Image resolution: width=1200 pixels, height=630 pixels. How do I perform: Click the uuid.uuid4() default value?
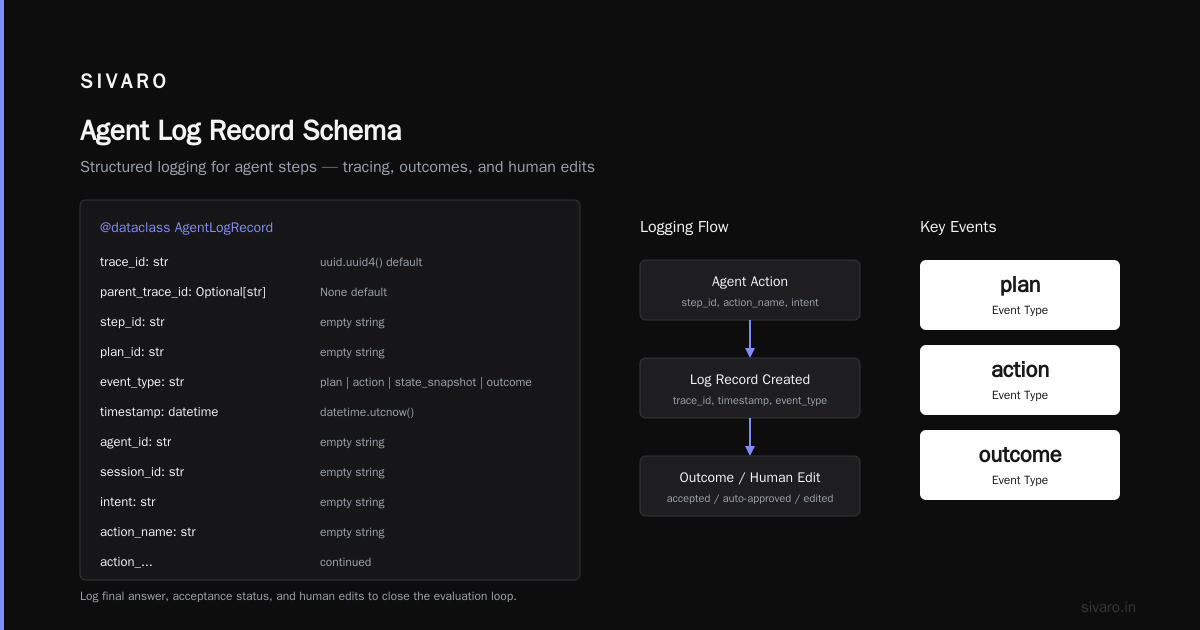click(371, 262)
